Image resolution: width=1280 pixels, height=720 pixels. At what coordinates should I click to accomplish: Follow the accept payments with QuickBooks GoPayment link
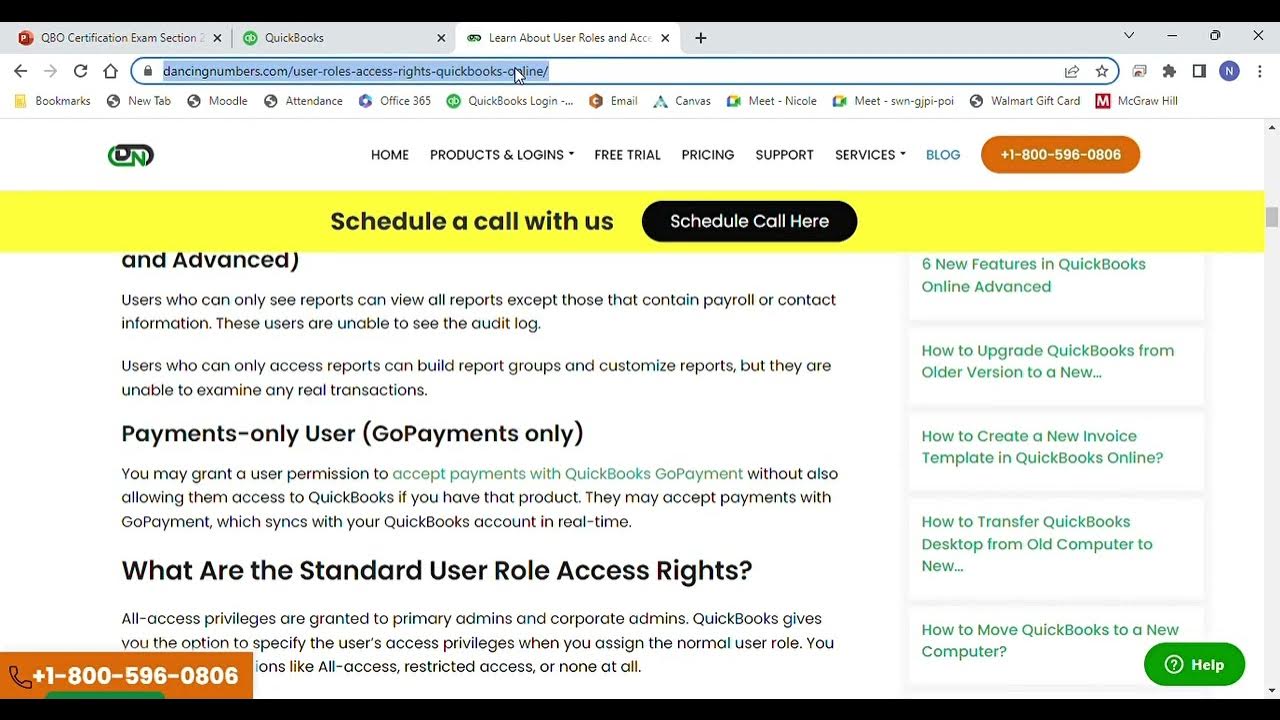(x=568, y=473)
